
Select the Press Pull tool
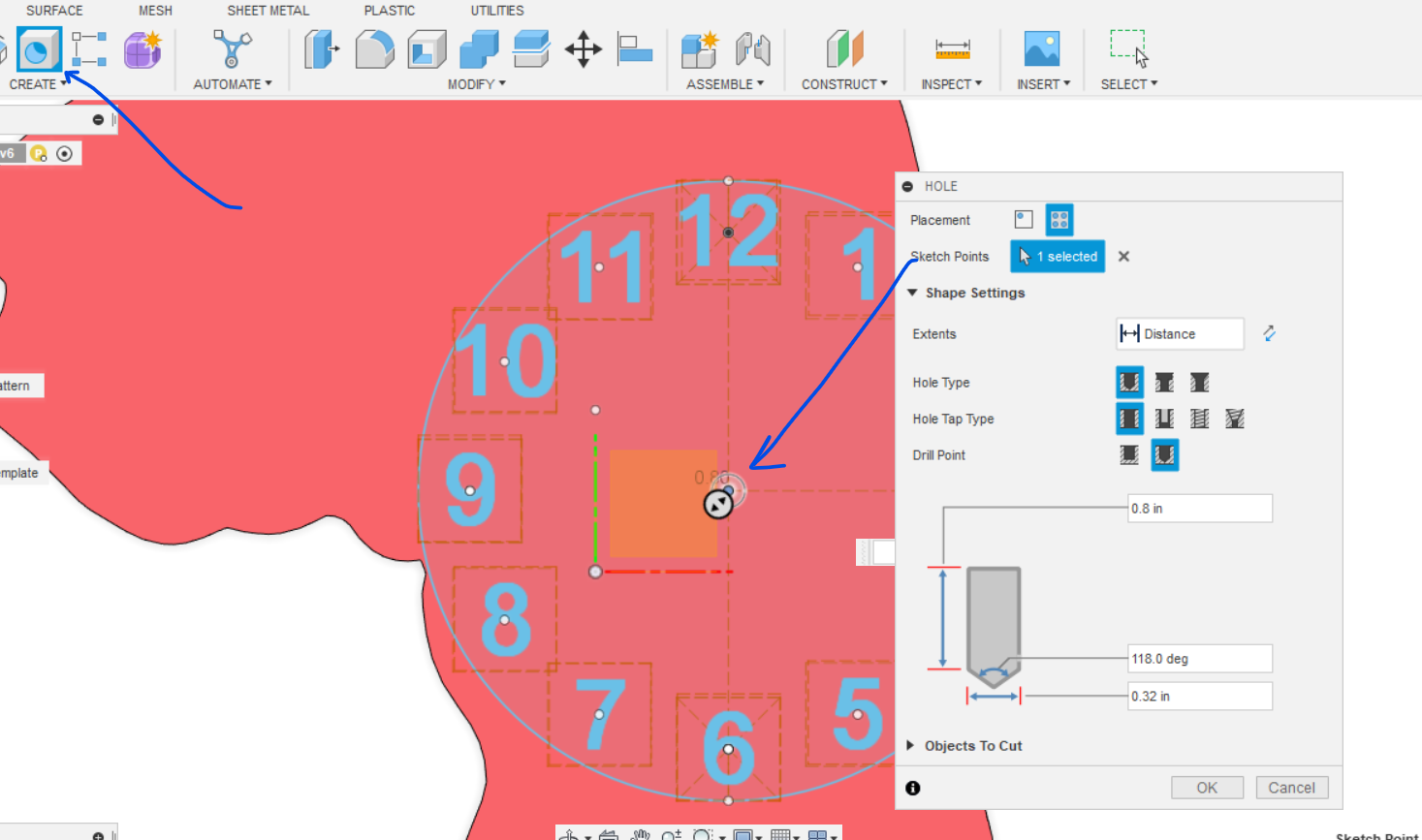point(322,49)
